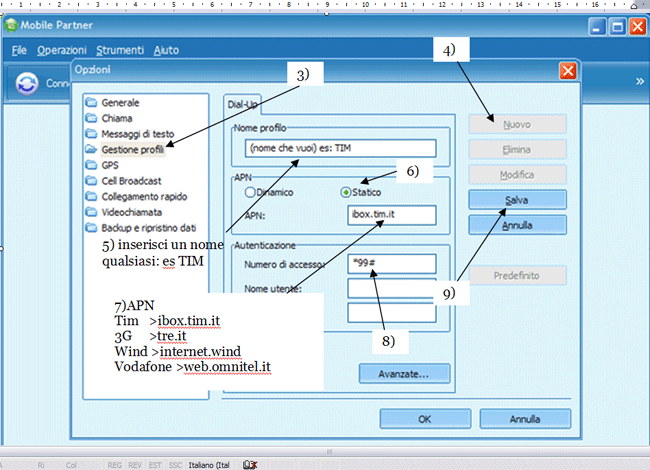Image resolution: width=650 pixels, height=470 pixels.
Task: Click the spell-check book icon in status bar
Action: (249, 464)
